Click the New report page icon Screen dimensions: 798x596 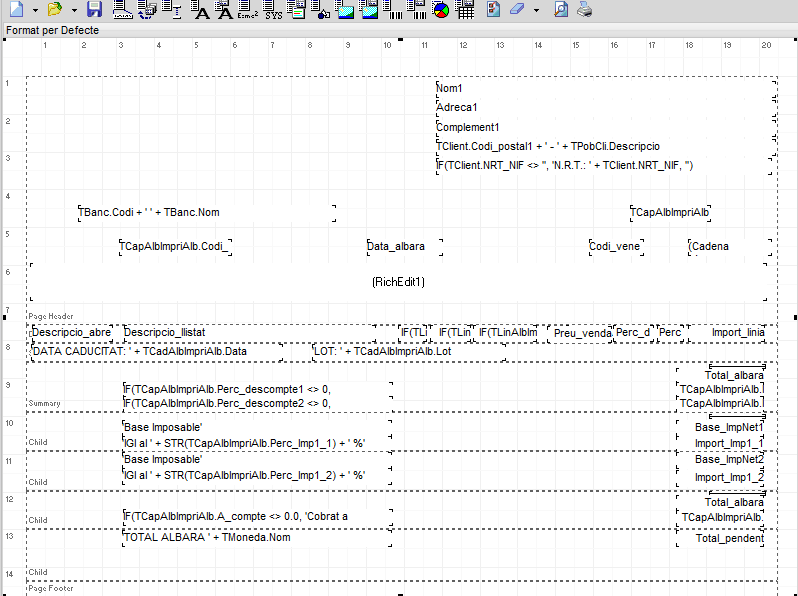point(17,9)
